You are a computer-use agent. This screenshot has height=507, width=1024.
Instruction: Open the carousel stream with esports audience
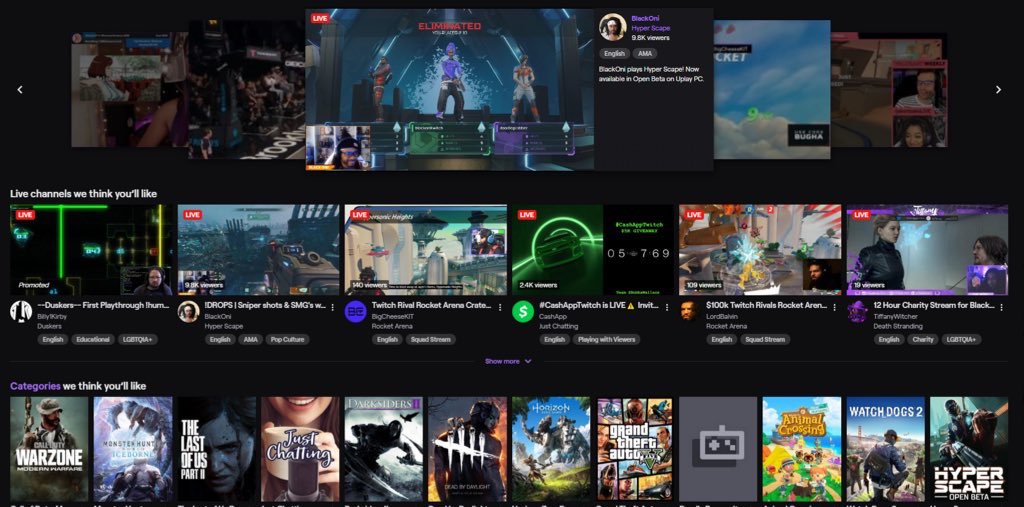[x=247, y=90]
